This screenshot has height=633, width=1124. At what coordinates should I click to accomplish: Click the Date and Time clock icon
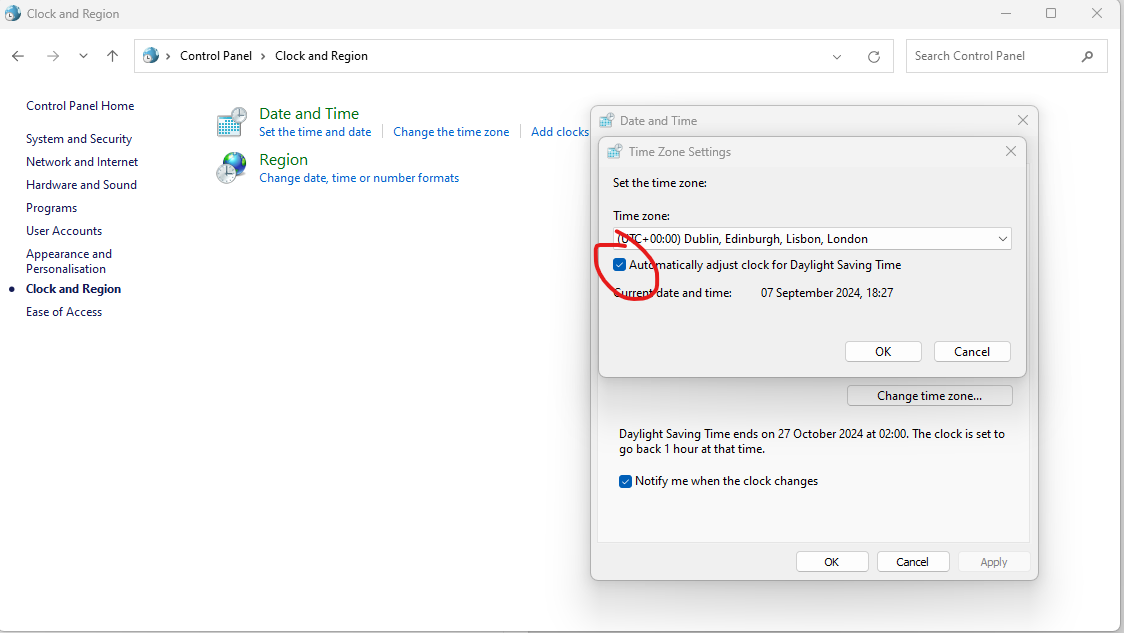click(x=231, y=121)
